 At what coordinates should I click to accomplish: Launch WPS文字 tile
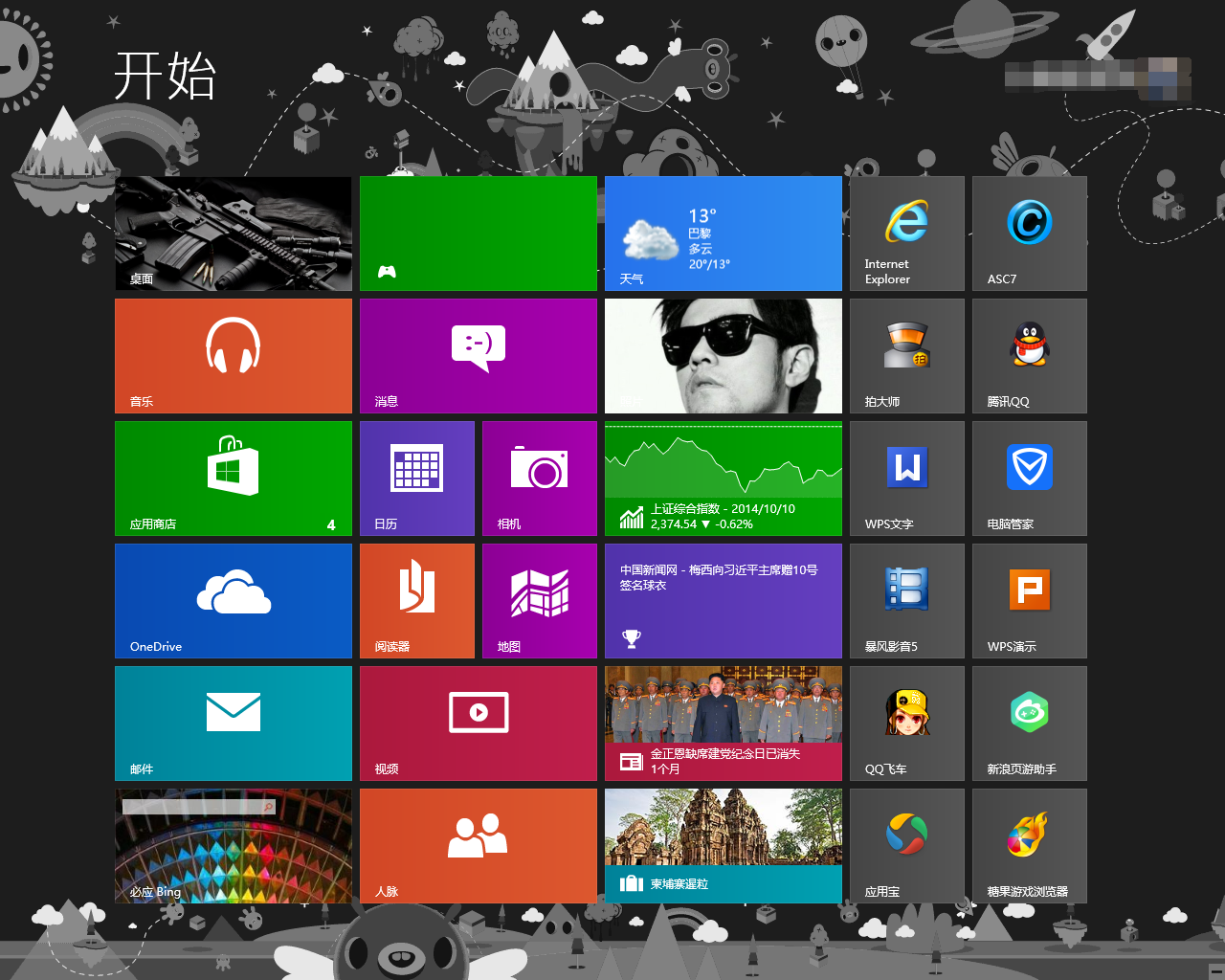[907, 479]
